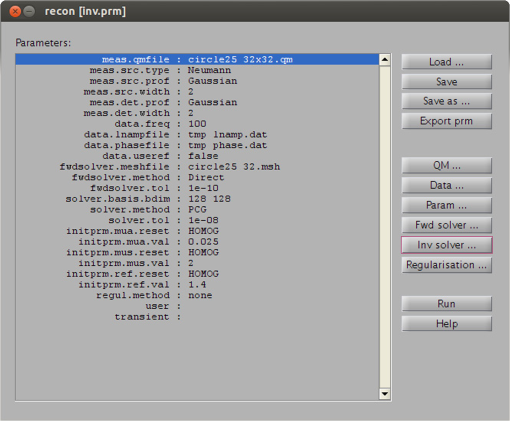This screenshot has width=510, height=421.
Task: Select the data.lnampfile row
Action: click(197, 135)
